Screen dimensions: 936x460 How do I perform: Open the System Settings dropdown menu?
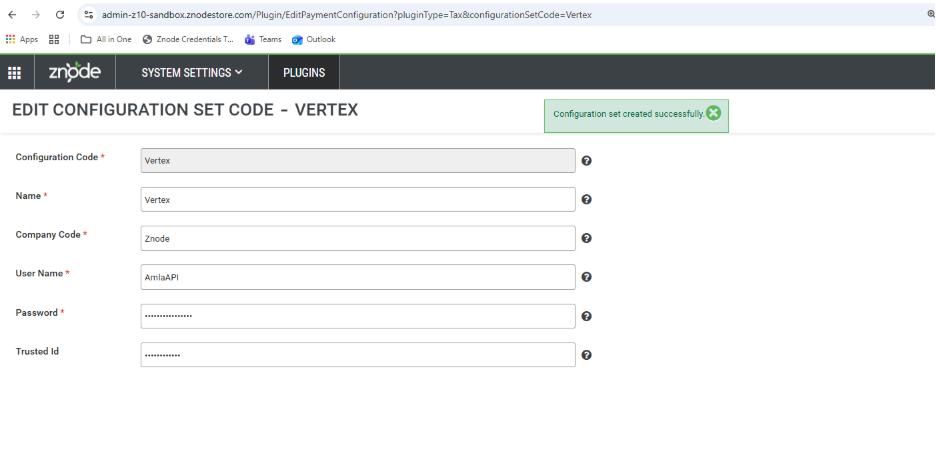(192, 73)
